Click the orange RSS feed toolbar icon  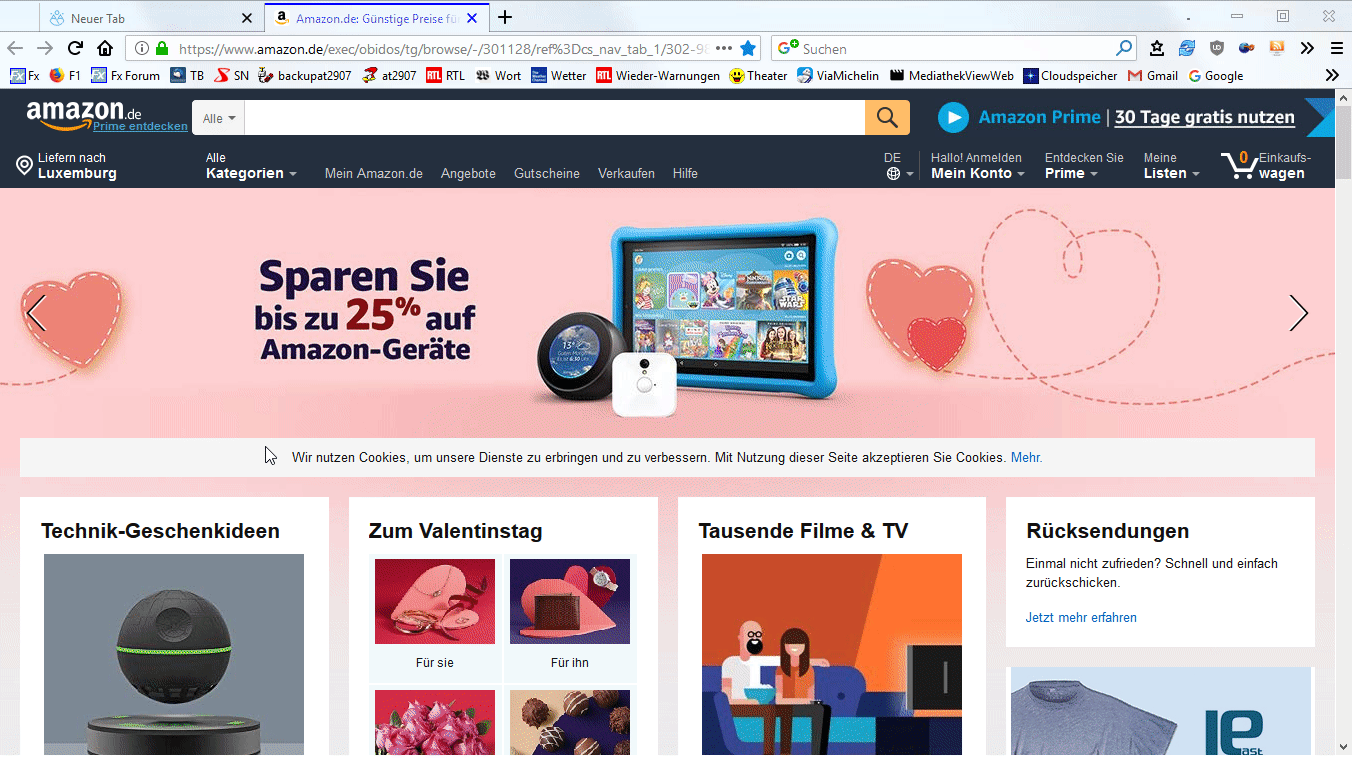[x=1277, y=48]
